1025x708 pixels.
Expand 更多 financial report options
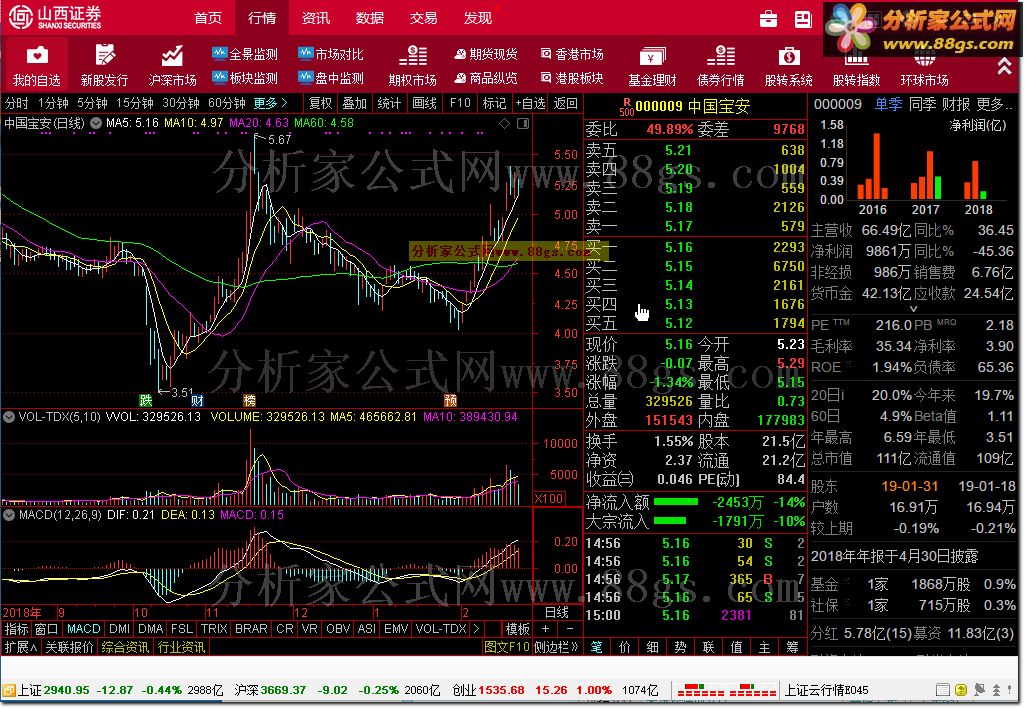[x=994, y=104]
